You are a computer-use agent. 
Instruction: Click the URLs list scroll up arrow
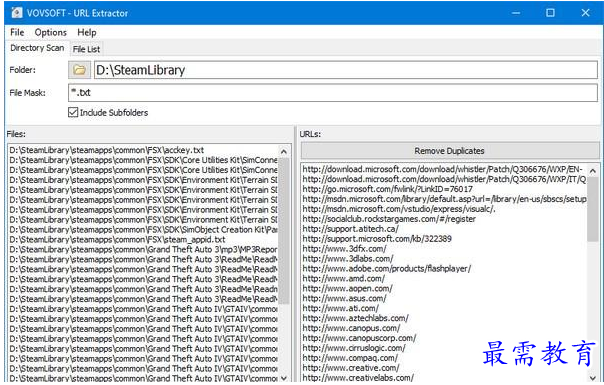[593, 170]
